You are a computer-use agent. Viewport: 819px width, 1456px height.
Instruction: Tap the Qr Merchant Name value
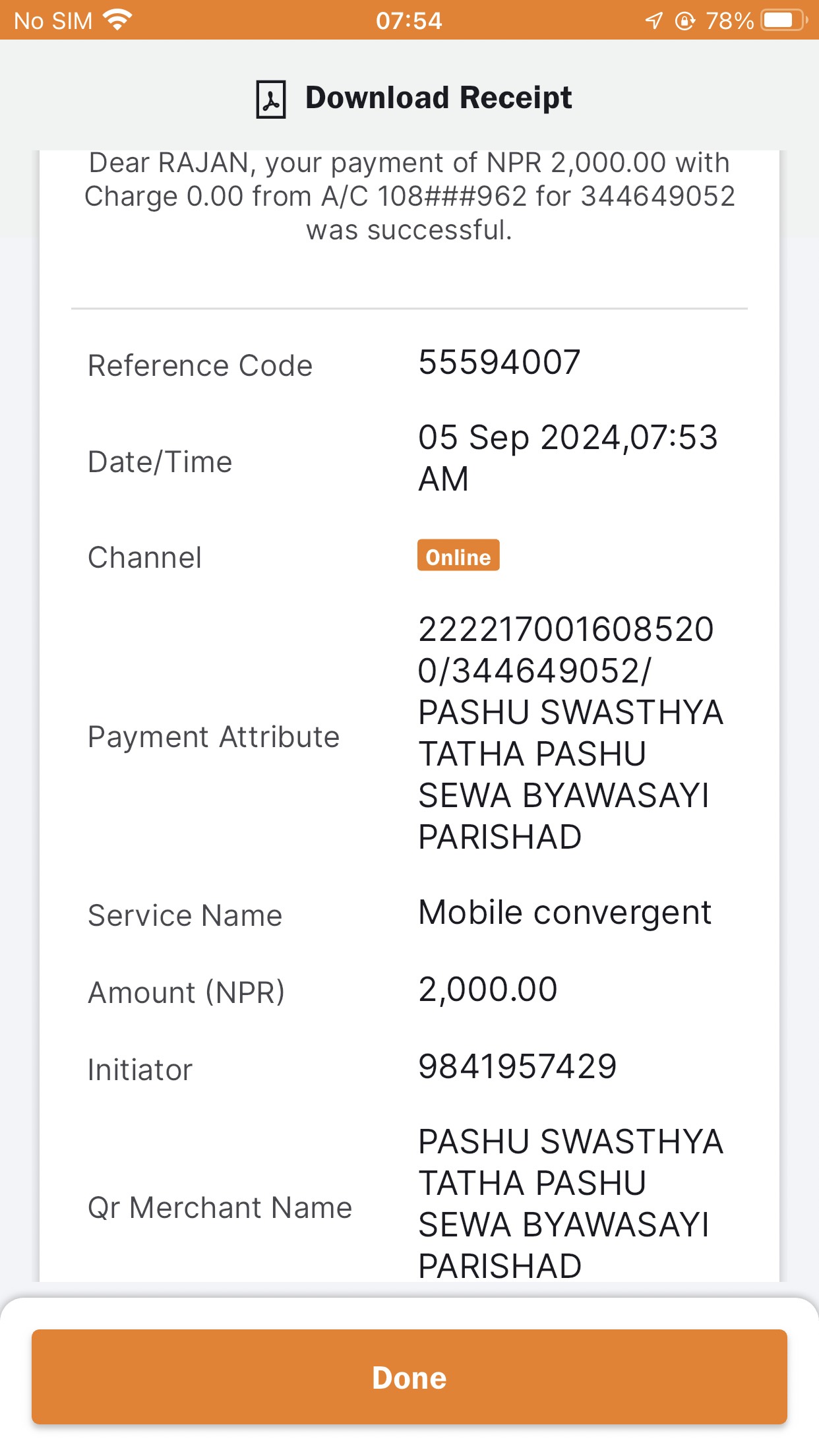coord(571,1203)
